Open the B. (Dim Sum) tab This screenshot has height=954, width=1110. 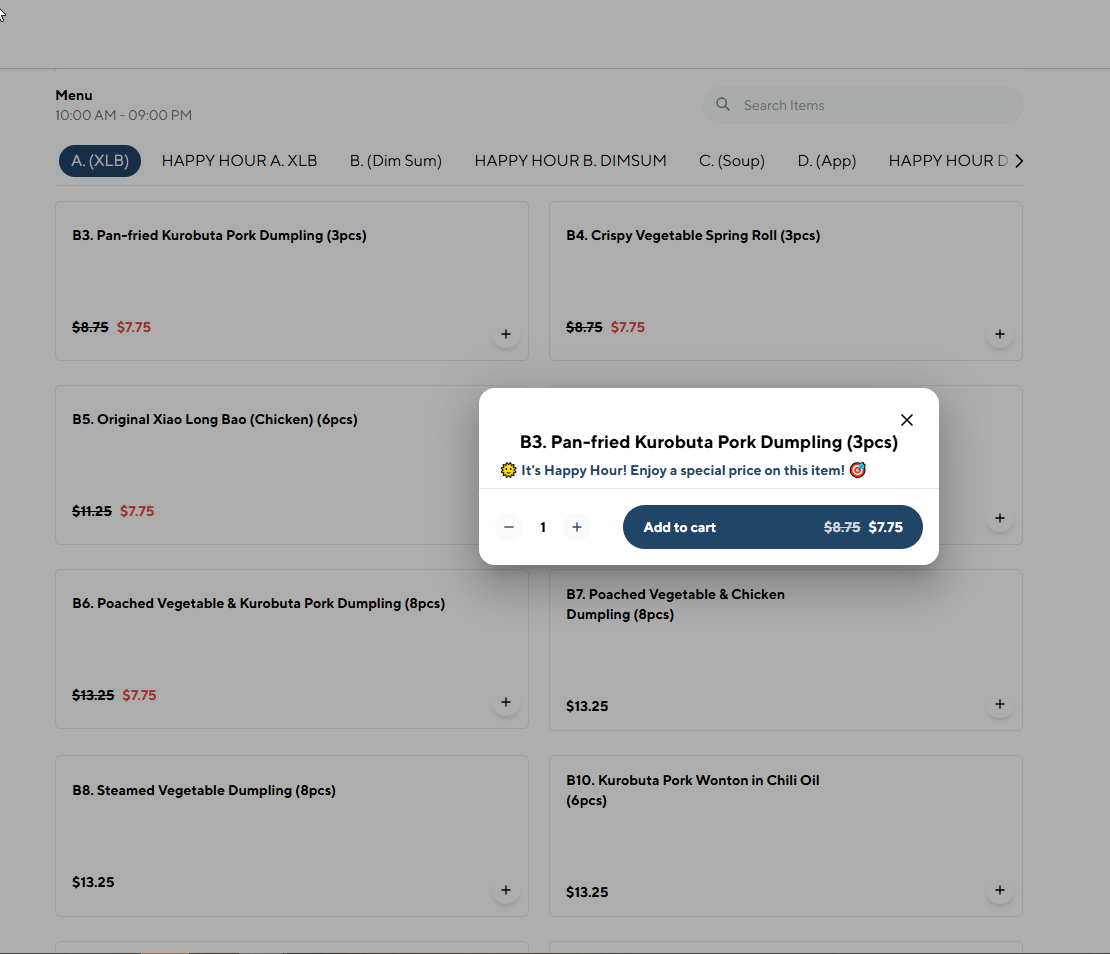(395, 161)
